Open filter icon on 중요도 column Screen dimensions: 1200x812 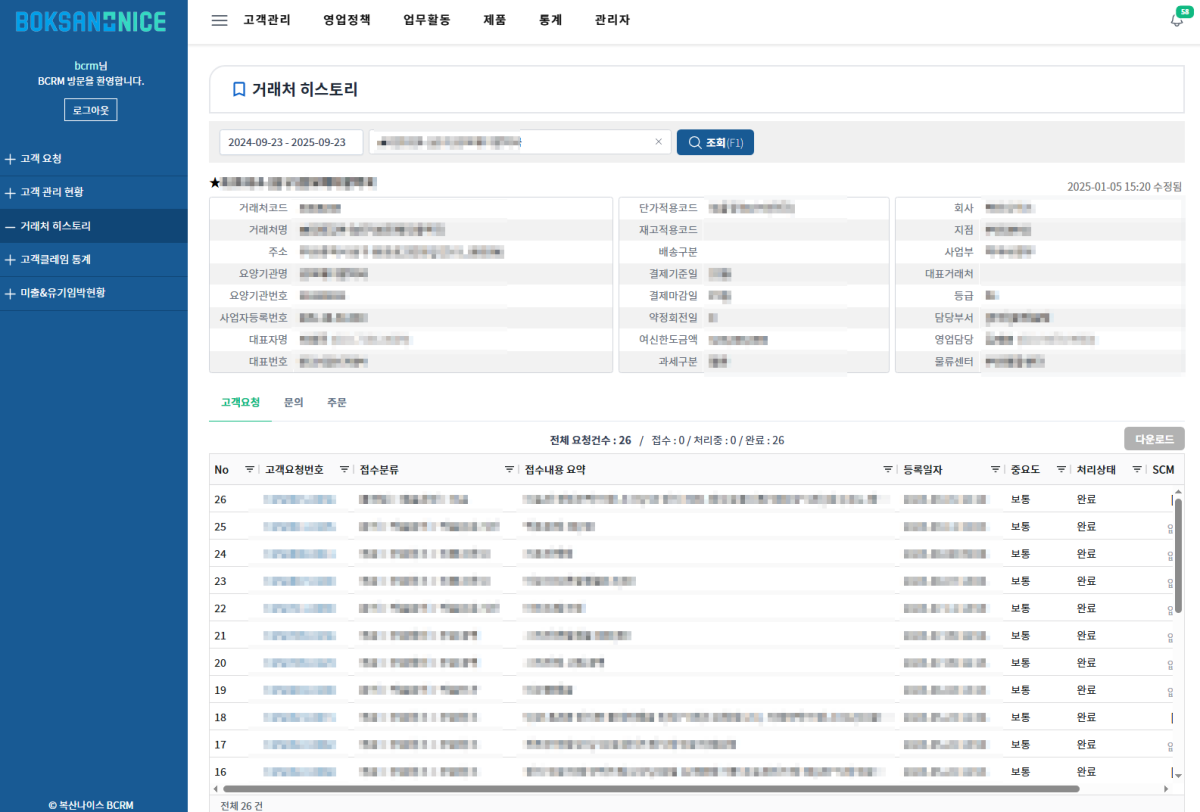point(1061,470)
